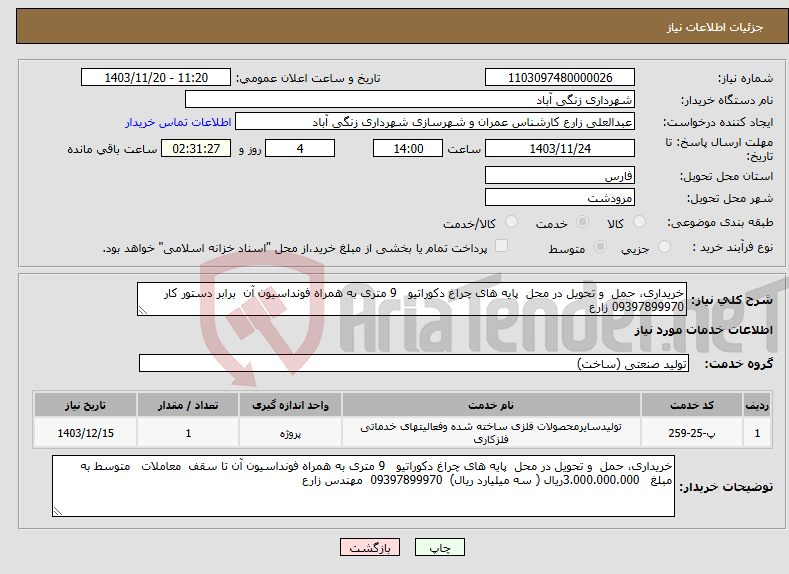Click the deadline time field 14:00
Screen dimensions: 789x574
tap(408, 148)
